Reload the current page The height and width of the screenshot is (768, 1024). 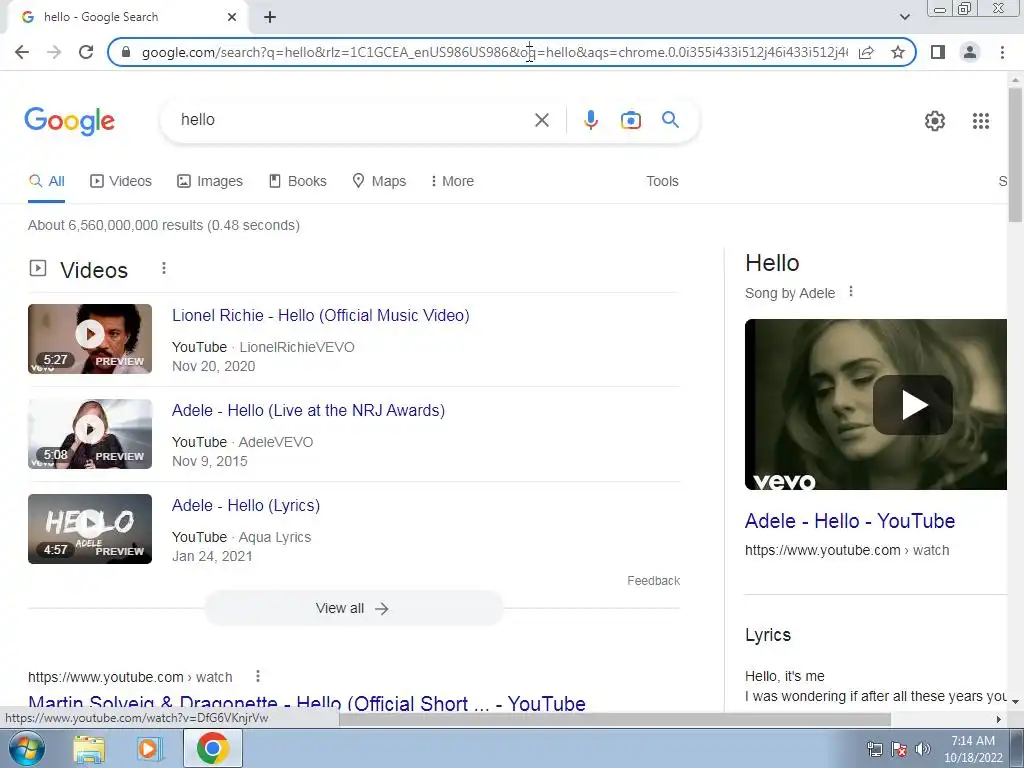pyautogui.click(x=86, y=52)
